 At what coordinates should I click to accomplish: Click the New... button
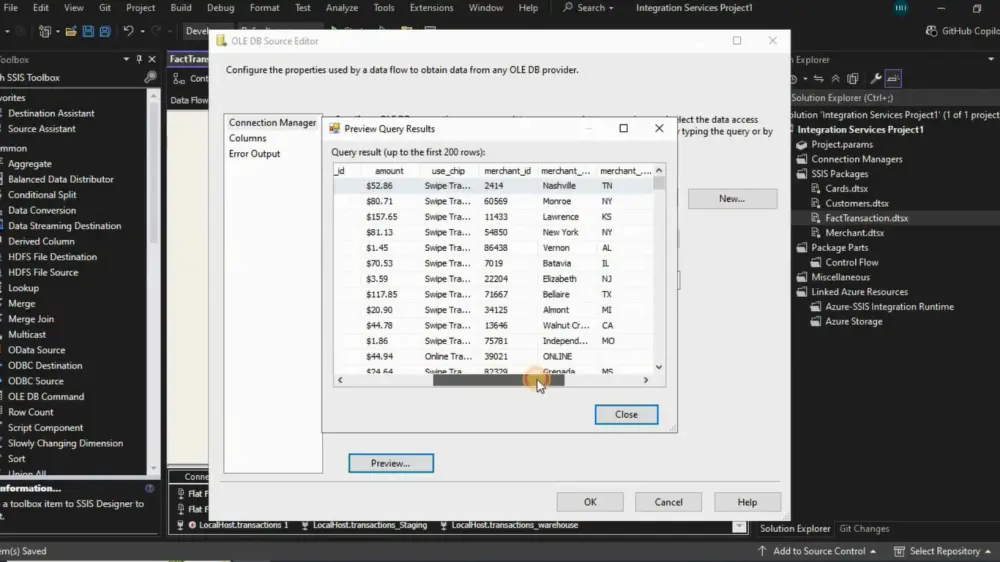point(732,198)
